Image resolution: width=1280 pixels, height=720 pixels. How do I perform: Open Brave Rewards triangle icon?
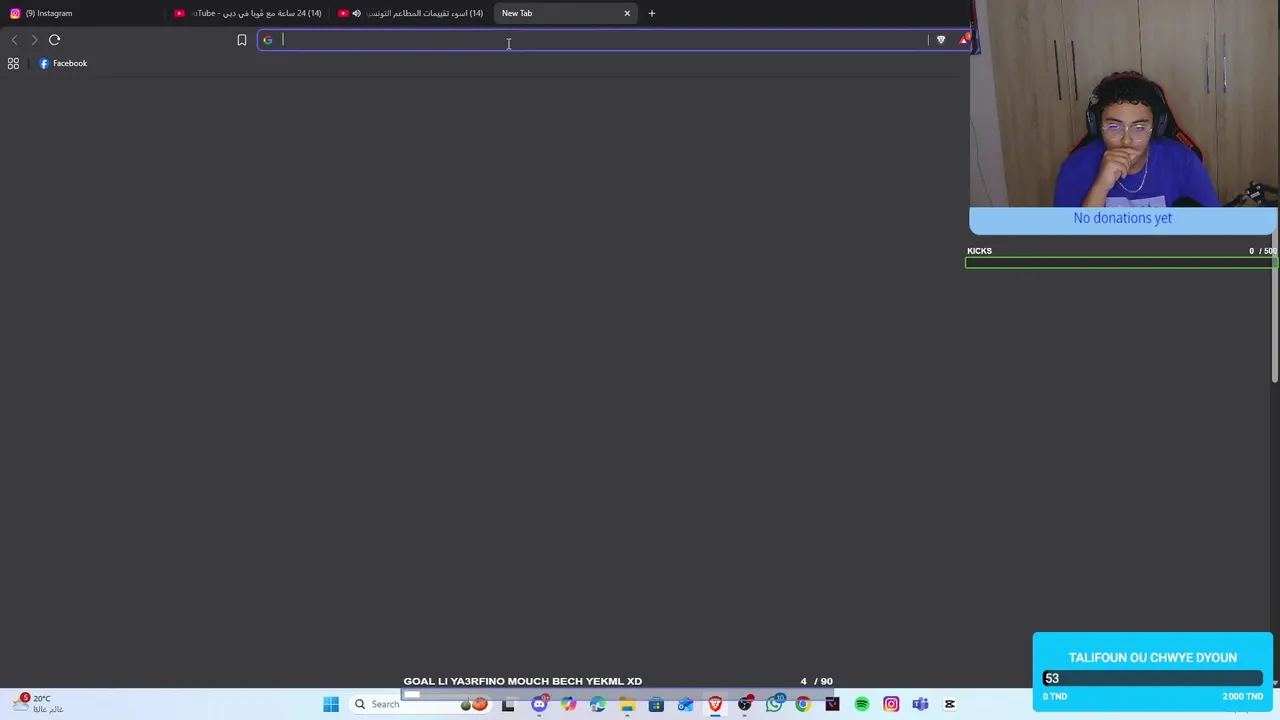[963, 40]
